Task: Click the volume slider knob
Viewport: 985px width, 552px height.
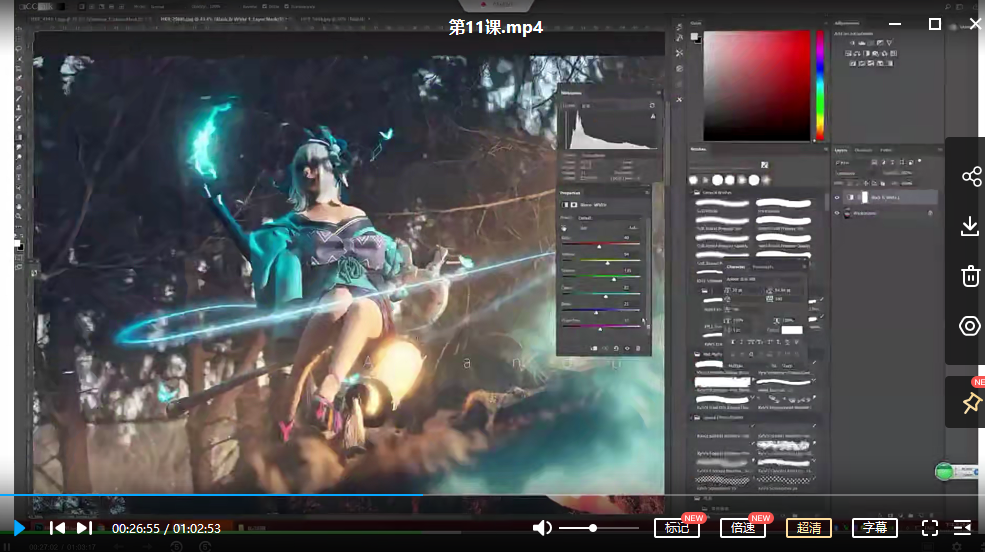Action: (x=593, y=528)
